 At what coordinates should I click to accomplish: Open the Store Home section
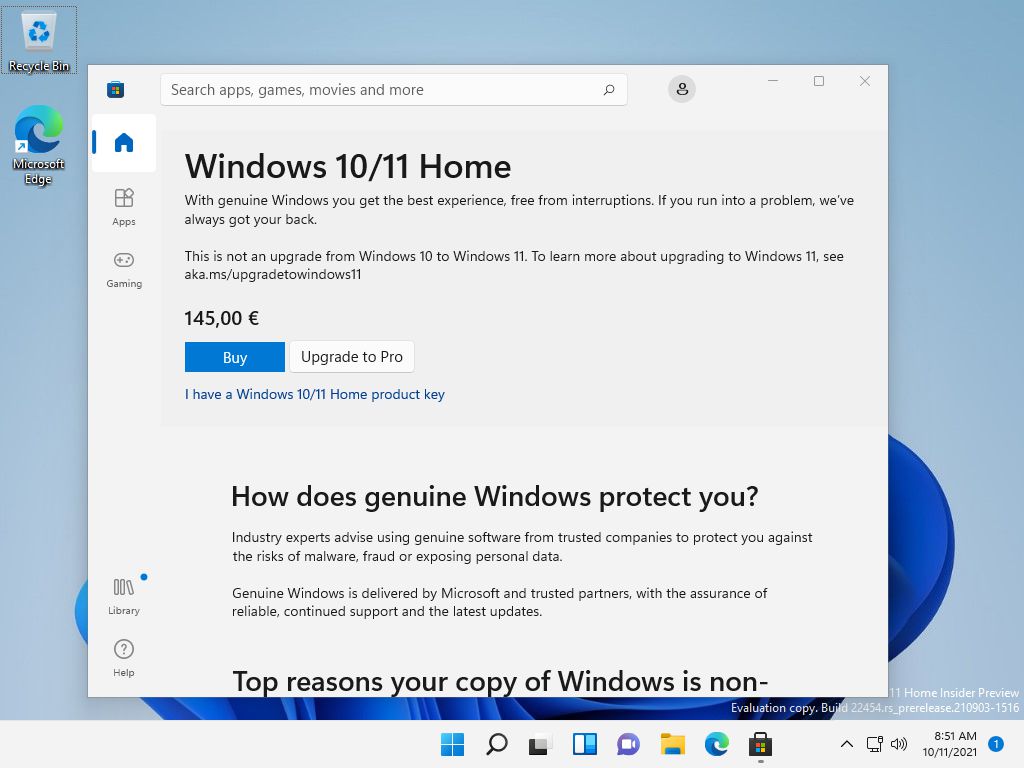pos(123,142)
